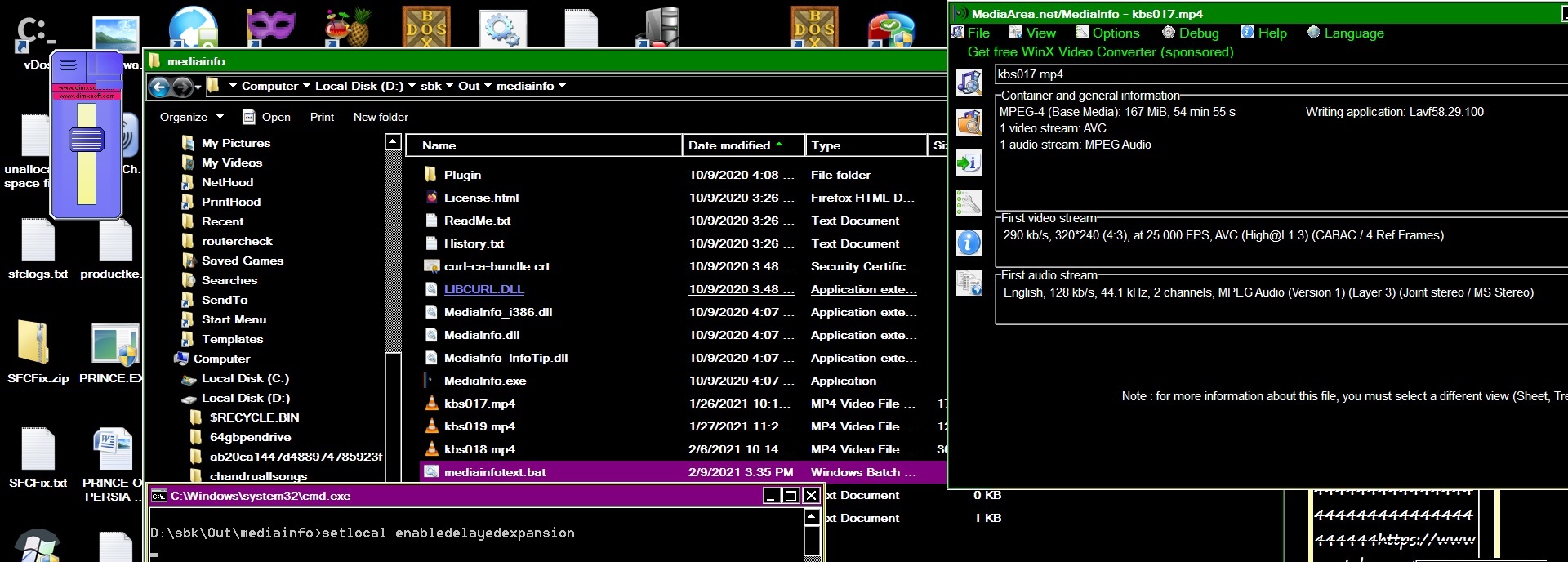
Task: Expand the Local Disk (D:) breadcrumb dropdown
Action: (412, 86)
